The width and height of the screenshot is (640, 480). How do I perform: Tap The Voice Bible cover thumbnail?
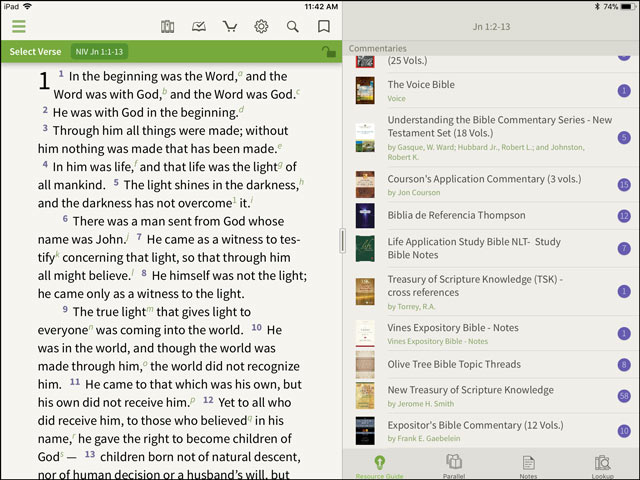click(365, 90)
